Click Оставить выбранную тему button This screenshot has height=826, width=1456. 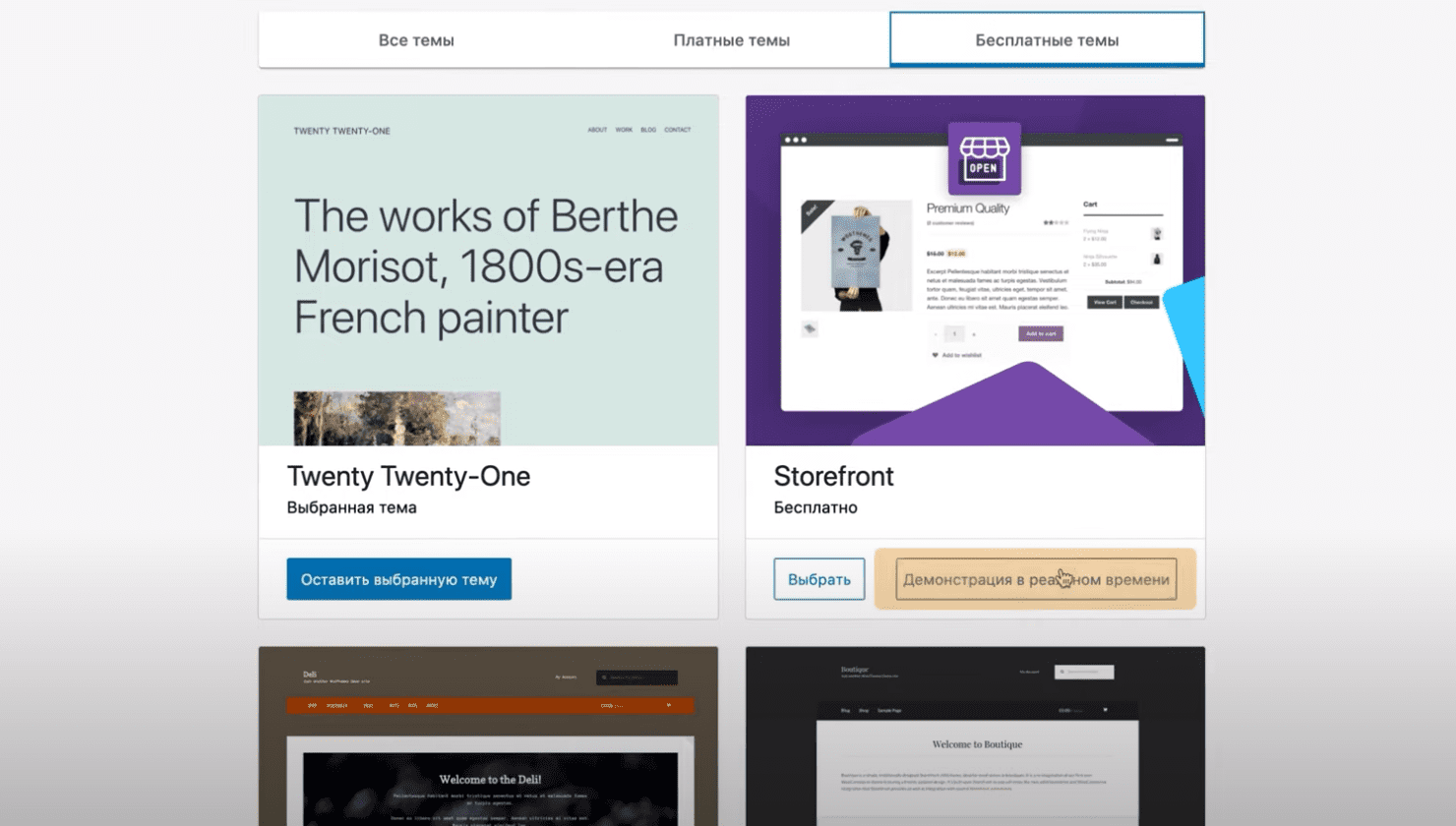tap(398, 579)
